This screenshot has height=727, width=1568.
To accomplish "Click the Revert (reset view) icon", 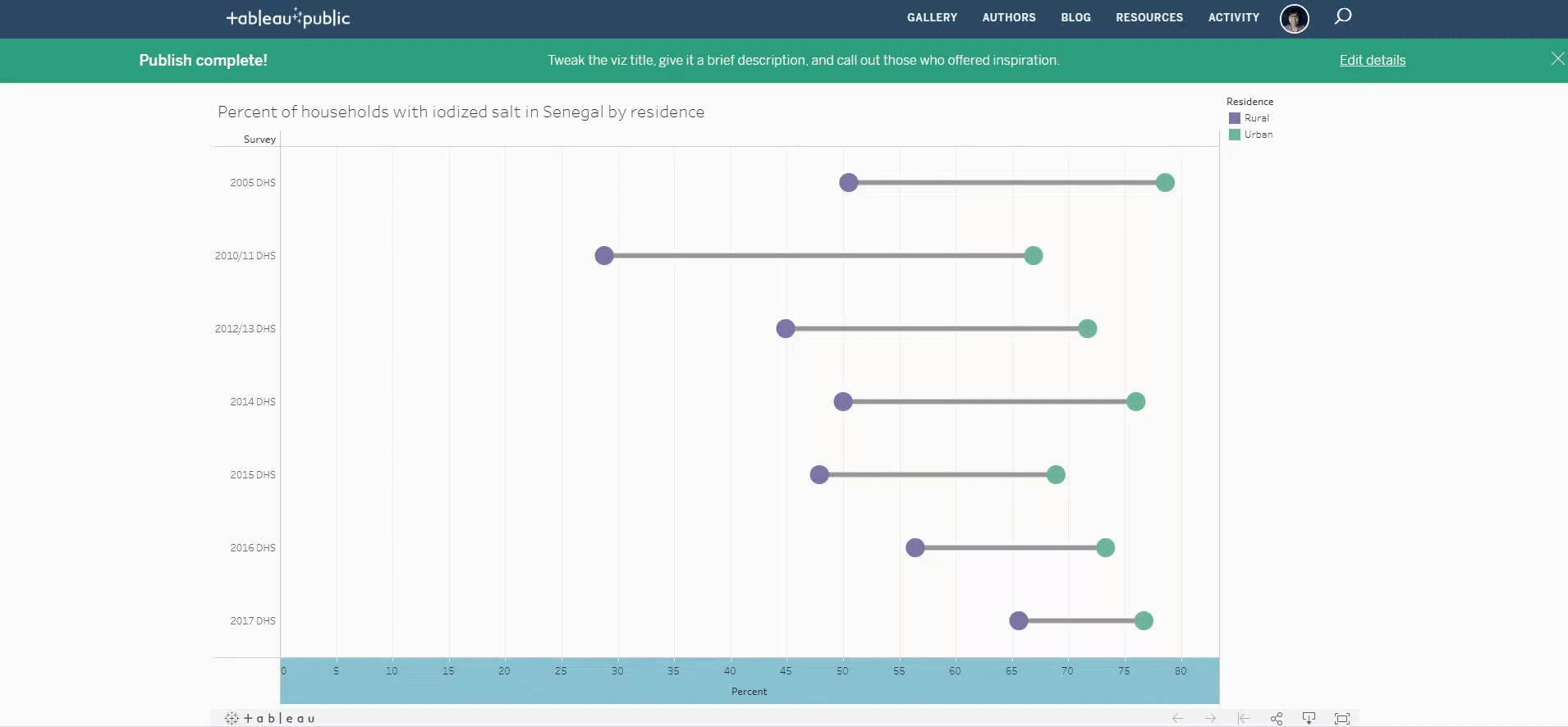I will pos(1243,719).
